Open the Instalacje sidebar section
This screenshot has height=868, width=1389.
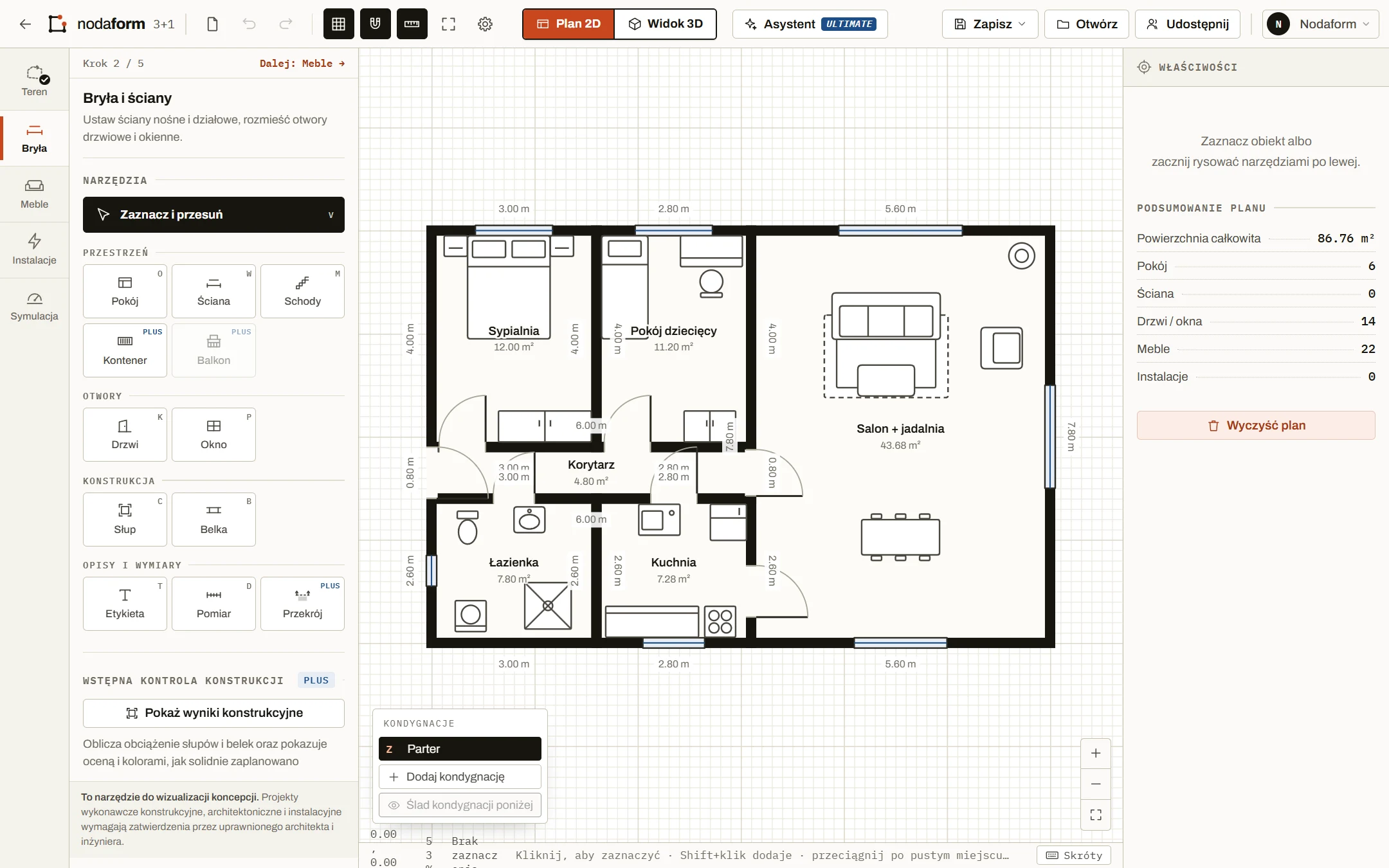[x=35, y=251]
